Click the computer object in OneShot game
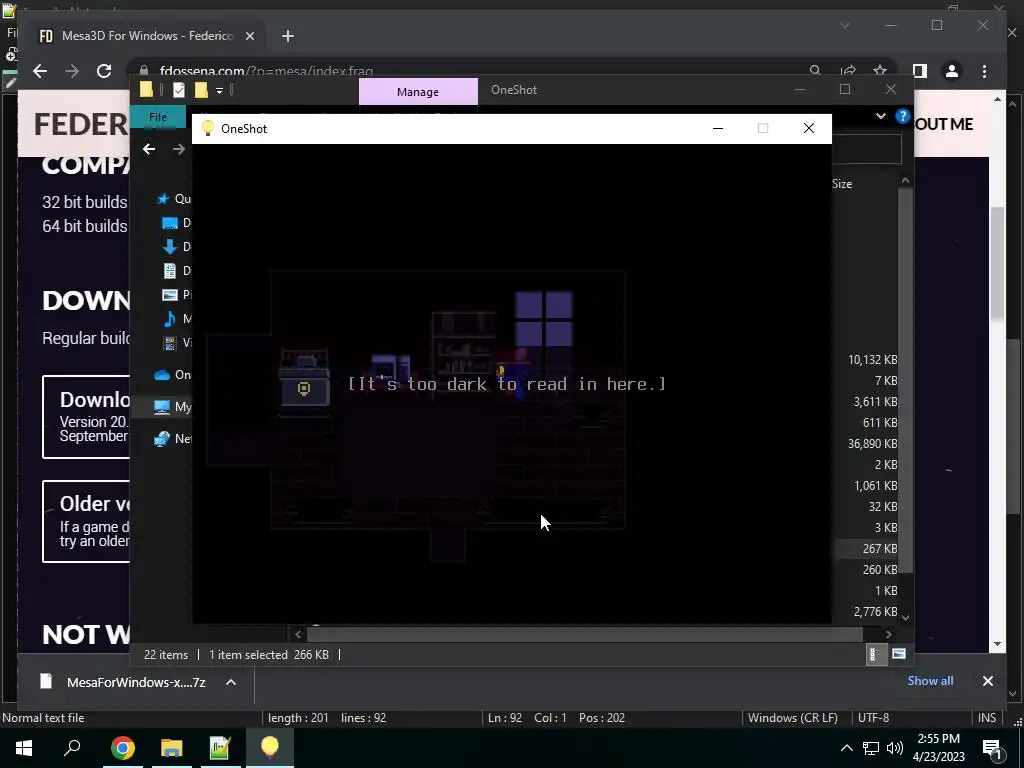Screen dimensions: 1024x768 coord(391,369)
